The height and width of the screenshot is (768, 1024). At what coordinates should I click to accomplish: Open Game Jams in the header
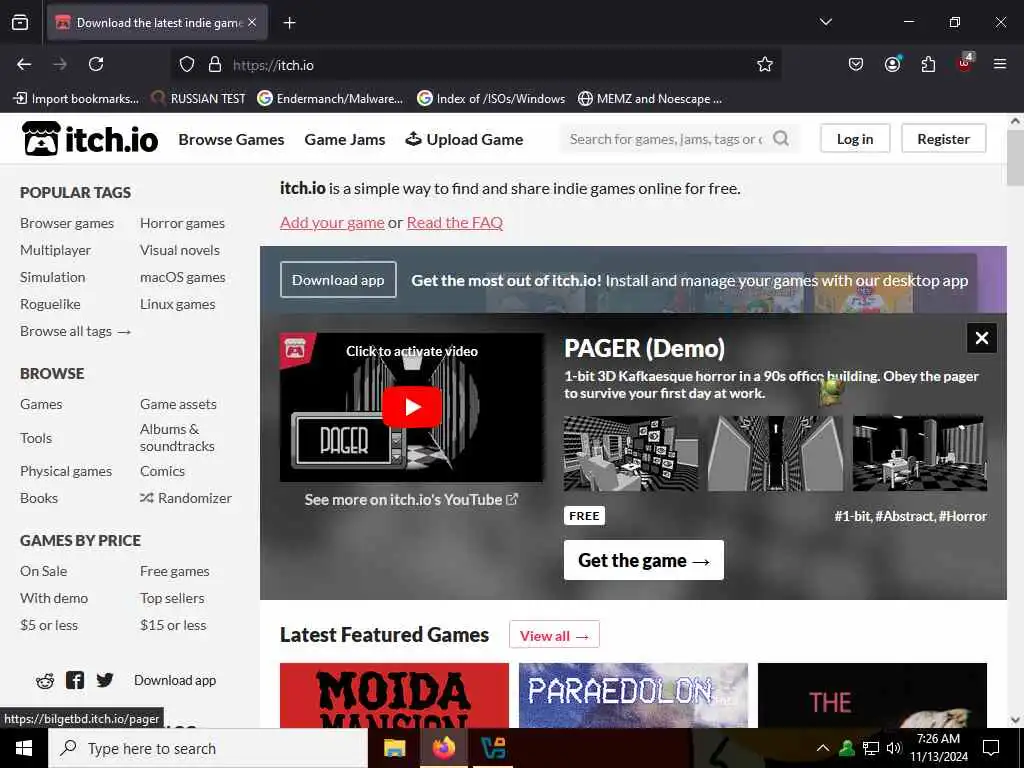tap(345, 139)
